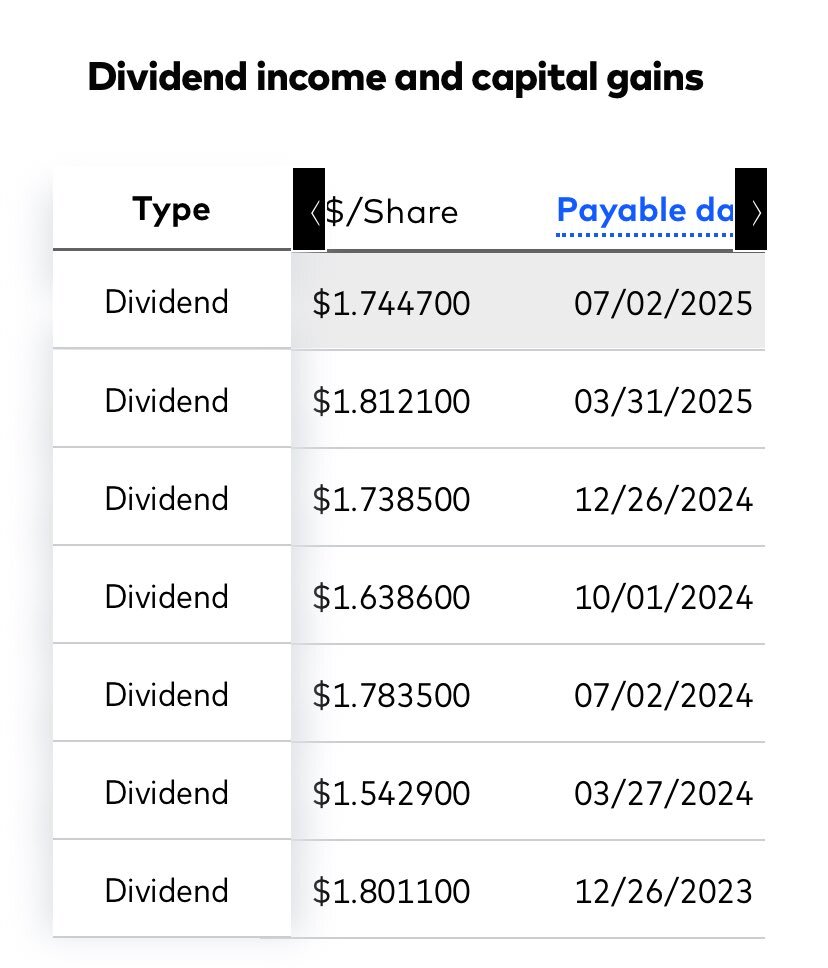Click the $1.801100 dividend amount
Viewport: 828px width, 968px height.
(x=391, y=891)
